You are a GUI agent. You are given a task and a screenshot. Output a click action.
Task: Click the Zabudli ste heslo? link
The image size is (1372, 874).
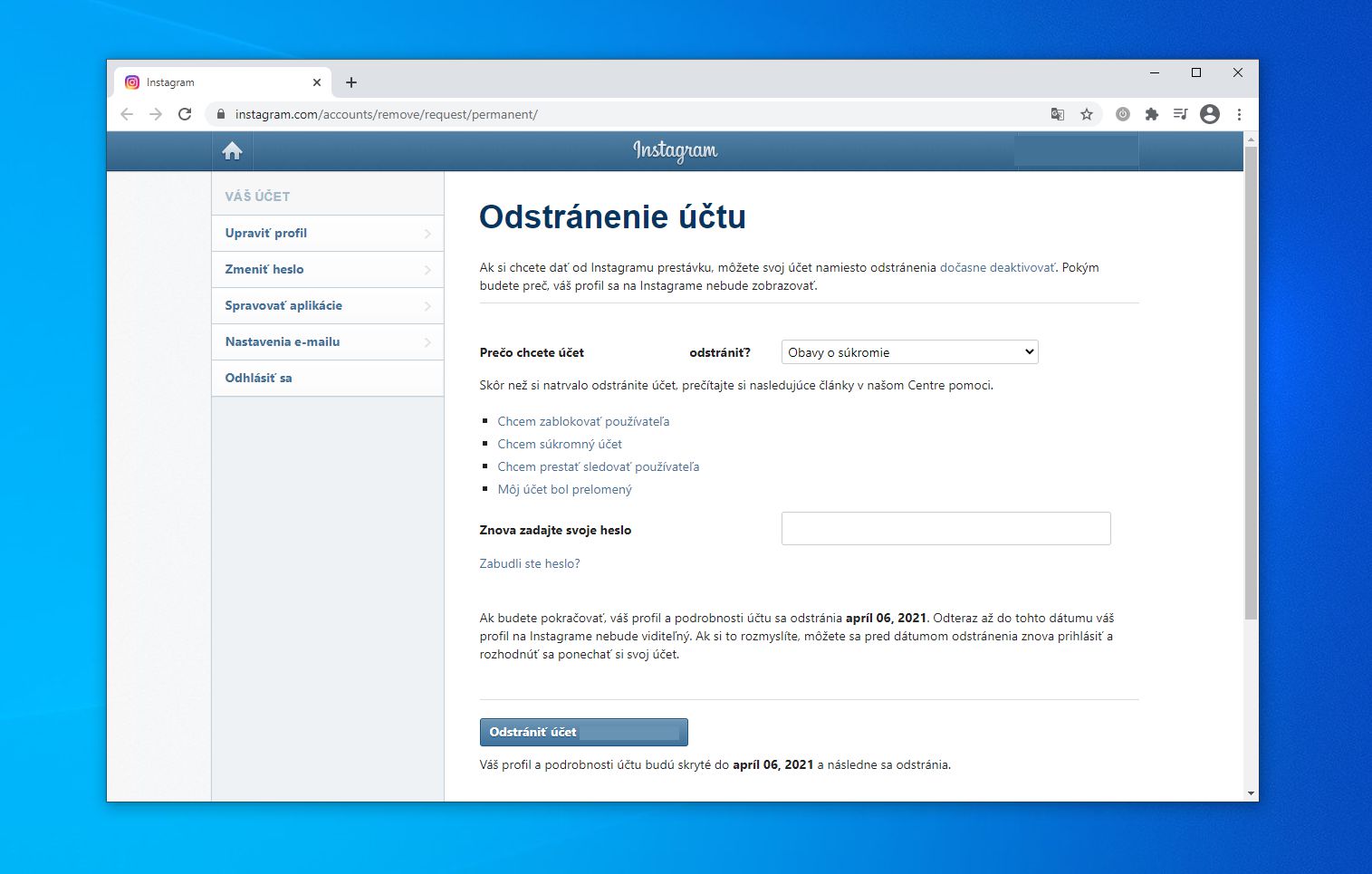coord(530,563)
